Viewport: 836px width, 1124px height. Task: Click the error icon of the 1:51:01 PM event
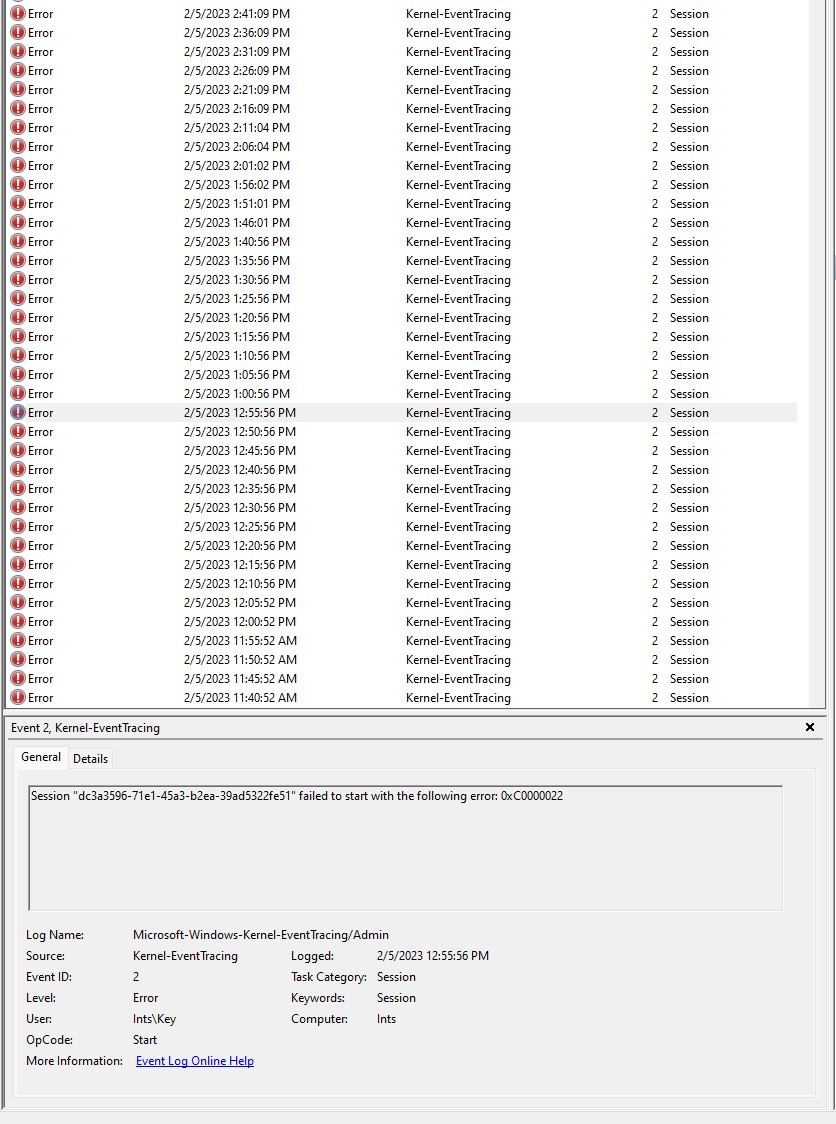[x=18, y=204]
